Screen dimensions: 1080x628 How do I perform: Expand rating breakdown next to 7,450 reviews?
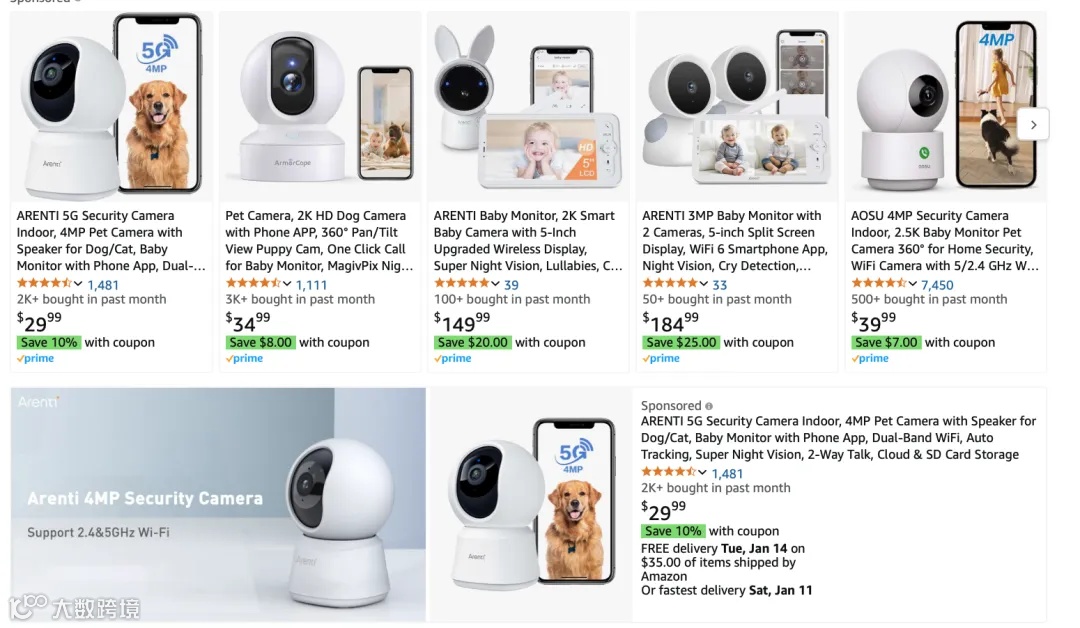click(913, 284)
